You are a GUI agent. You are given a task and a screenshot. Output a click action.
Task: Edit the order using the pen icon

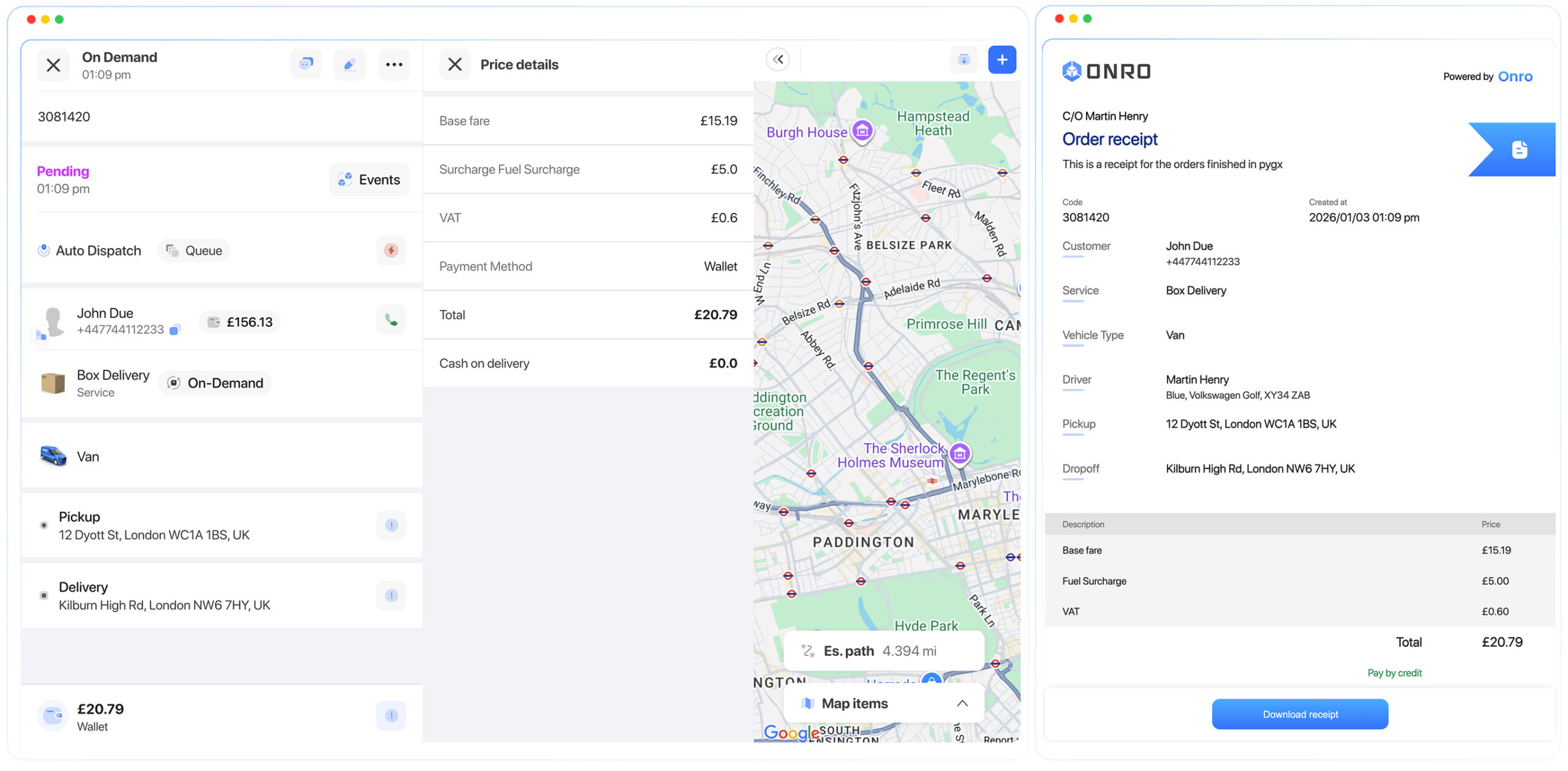click(x=349, y=64)
